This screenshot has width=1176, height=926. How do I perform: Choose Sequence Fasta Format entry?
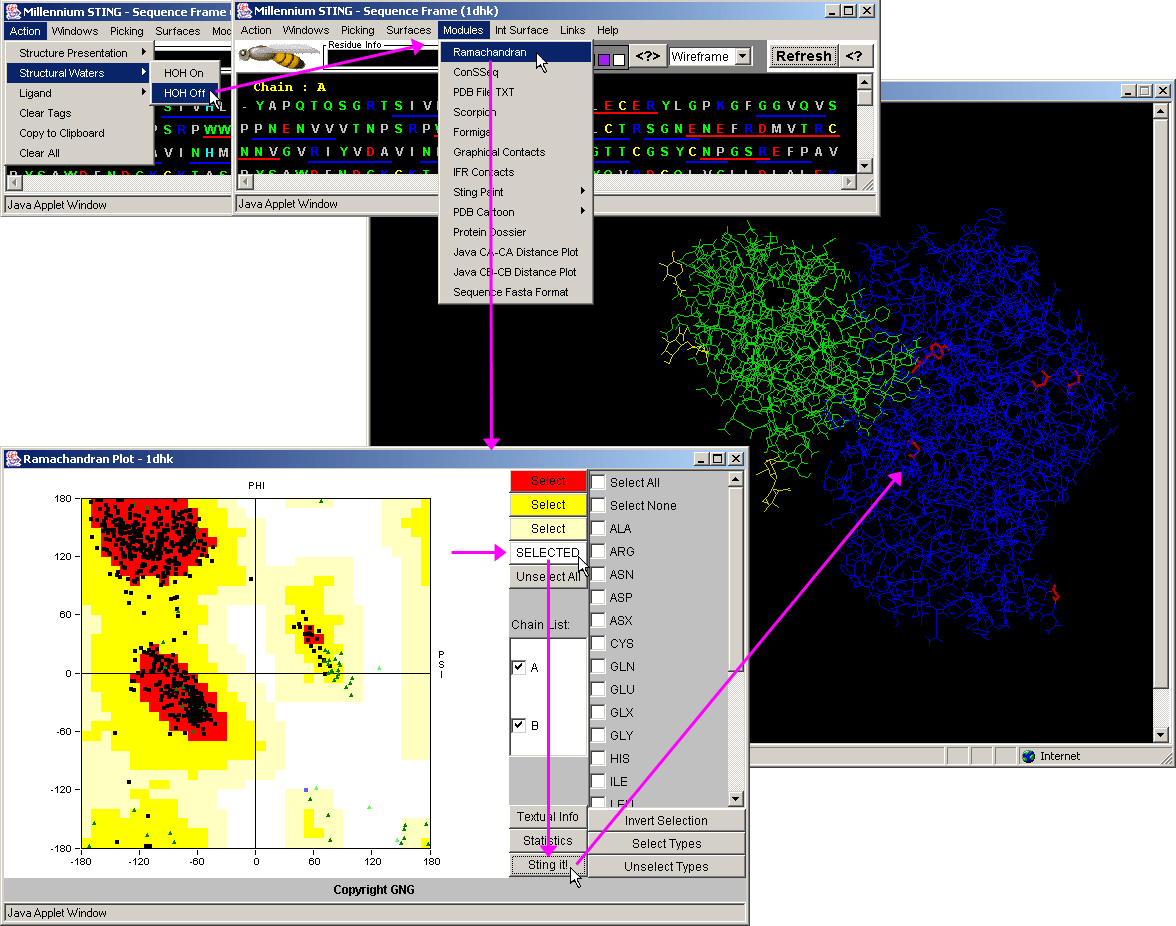(516, 292)
